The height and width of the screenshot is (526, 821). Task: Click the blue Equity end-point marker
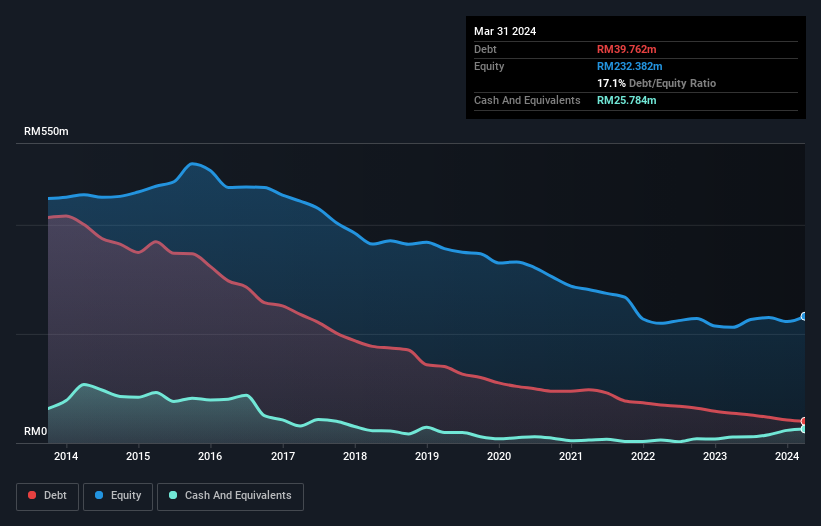804,316
